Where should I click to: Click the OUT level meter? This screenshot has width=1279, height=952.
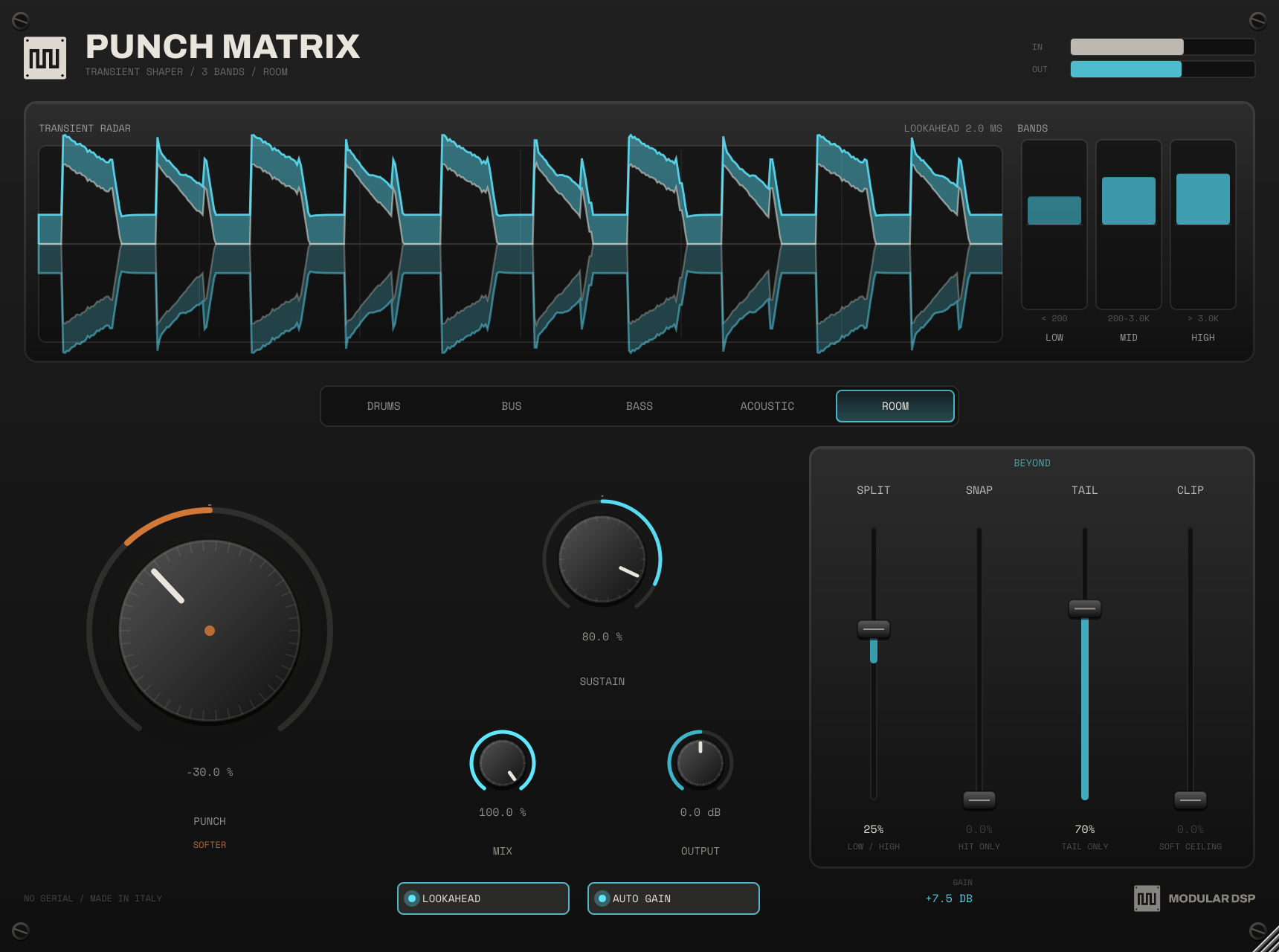[1162, 69]
